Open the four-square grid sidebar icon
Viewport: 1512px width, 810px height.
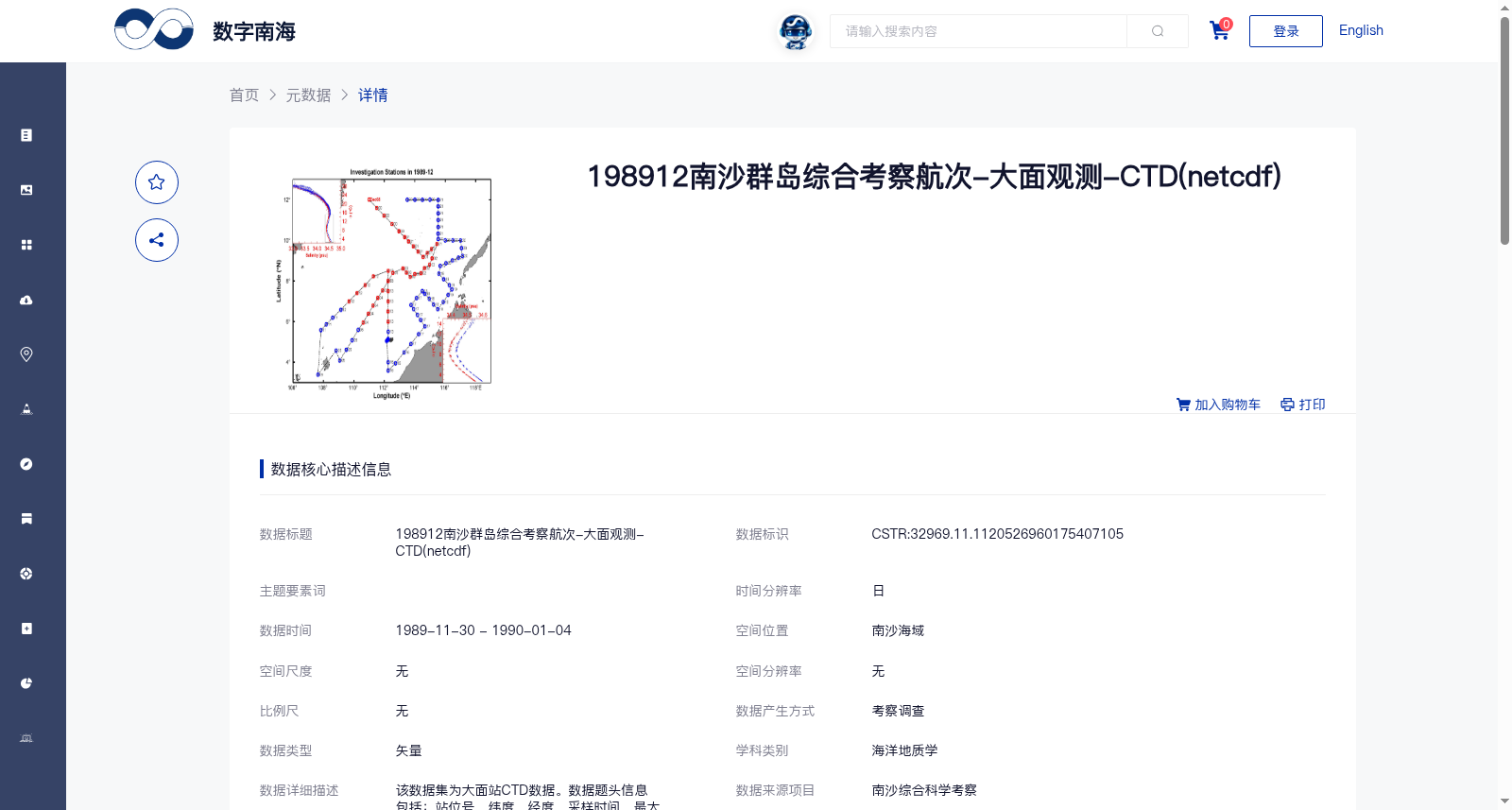click(26, 245)
